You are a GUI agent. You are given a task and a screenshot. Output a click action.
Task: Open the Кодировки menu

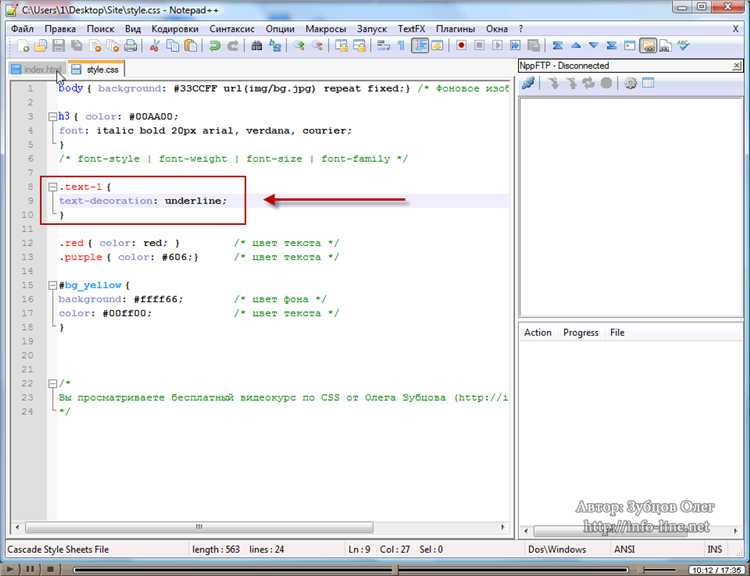(175, 29)
